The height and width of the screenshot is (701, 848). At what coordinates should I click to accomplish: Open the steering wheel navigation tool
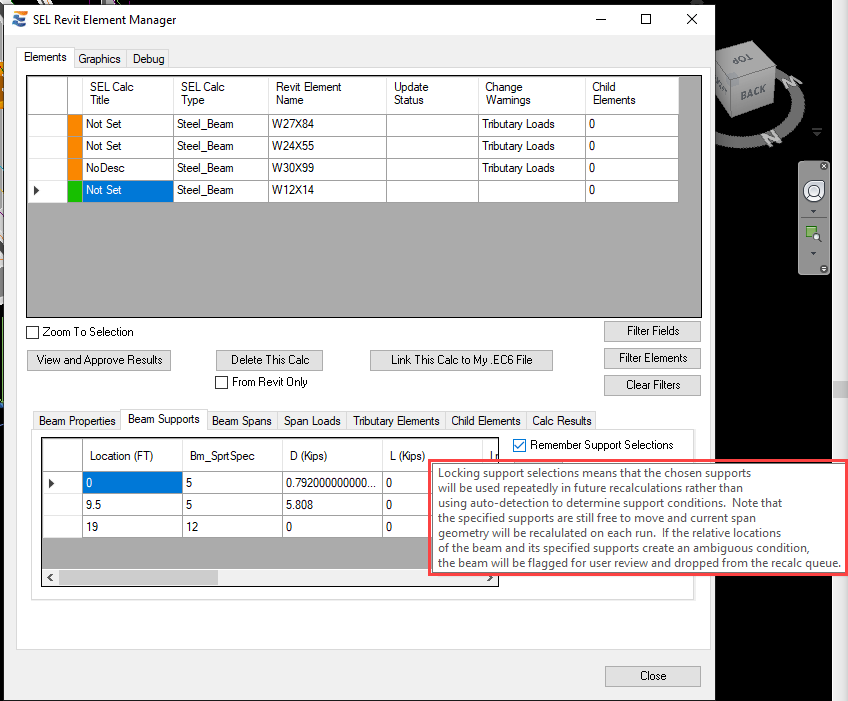pos(813,191)
